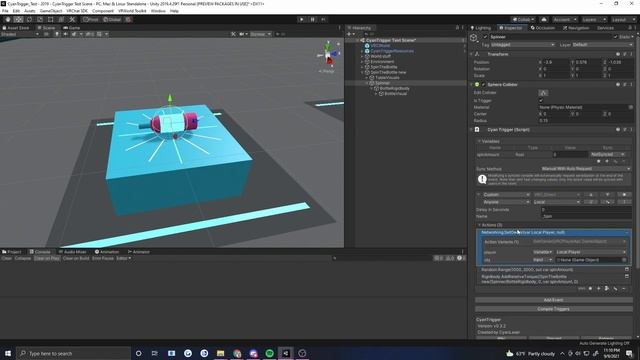Open the VRChat SDK menu
Screen dimensions: 640x360
click(77, 11)
